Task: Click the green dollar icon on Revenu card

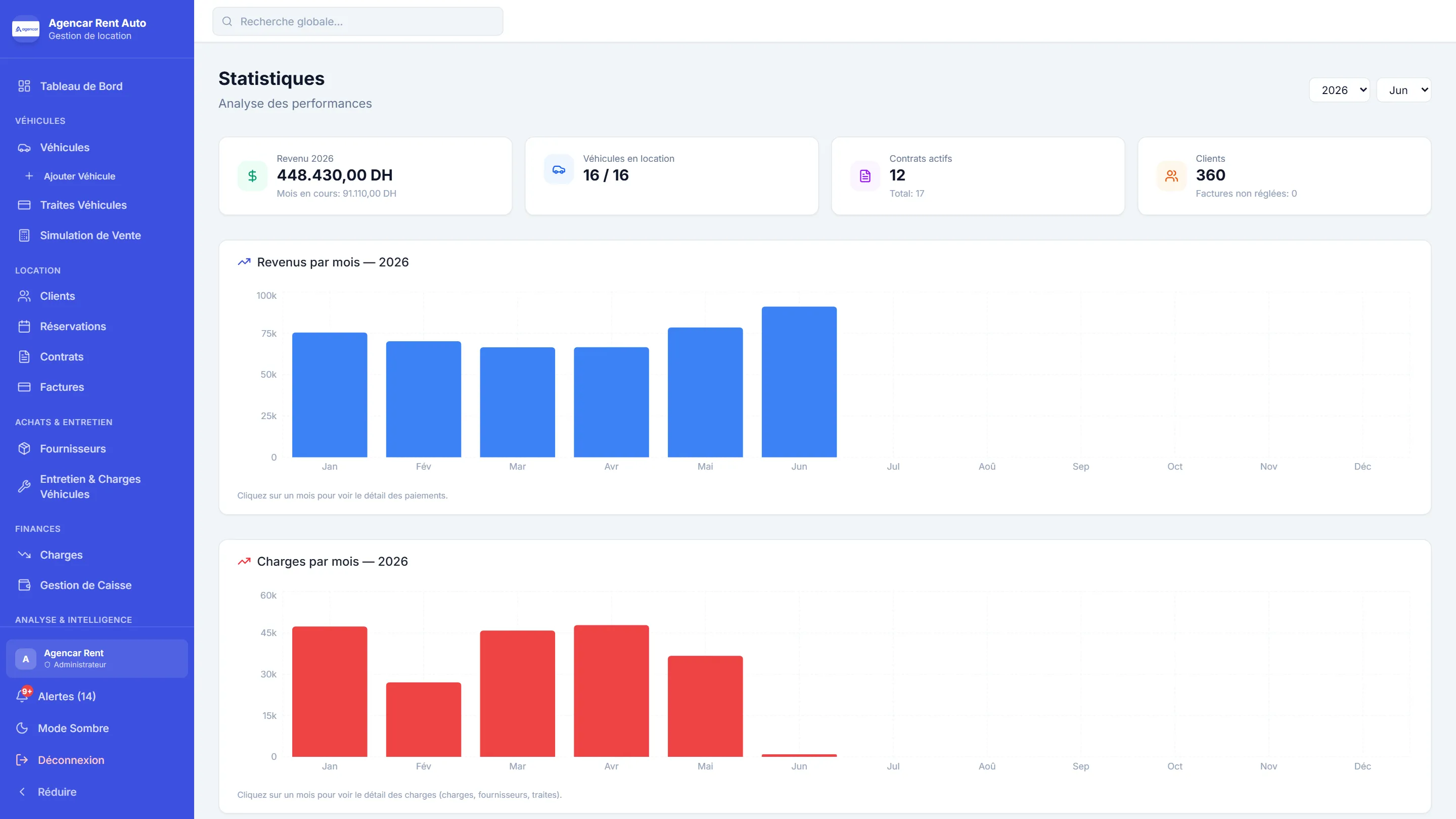Action: [253, 176]
